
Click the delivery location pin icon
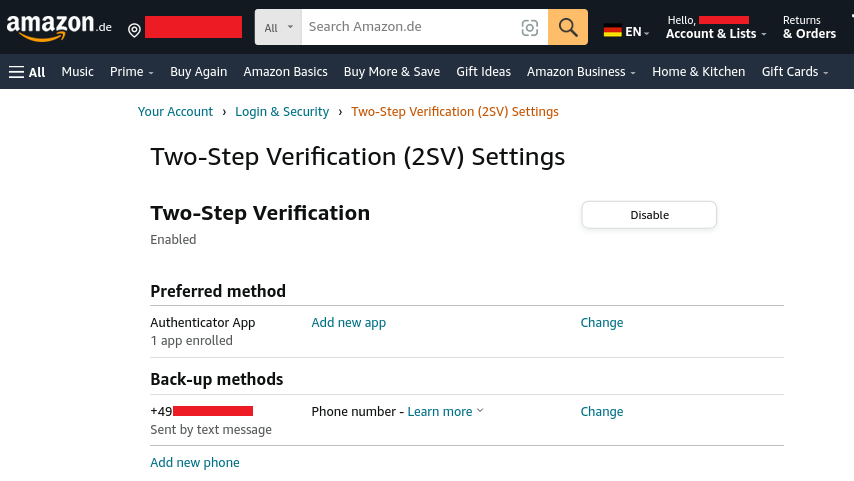tap(134, 30)
